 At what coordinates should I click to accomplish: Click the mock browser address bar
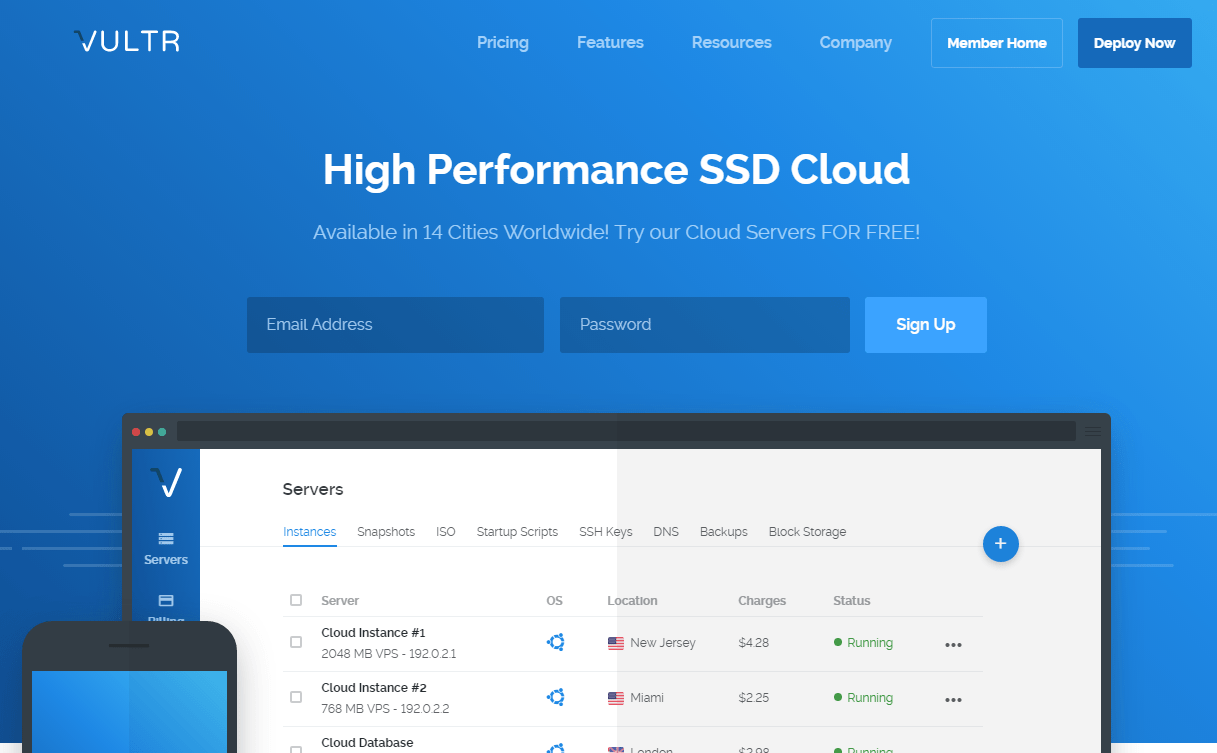point(626,431)
